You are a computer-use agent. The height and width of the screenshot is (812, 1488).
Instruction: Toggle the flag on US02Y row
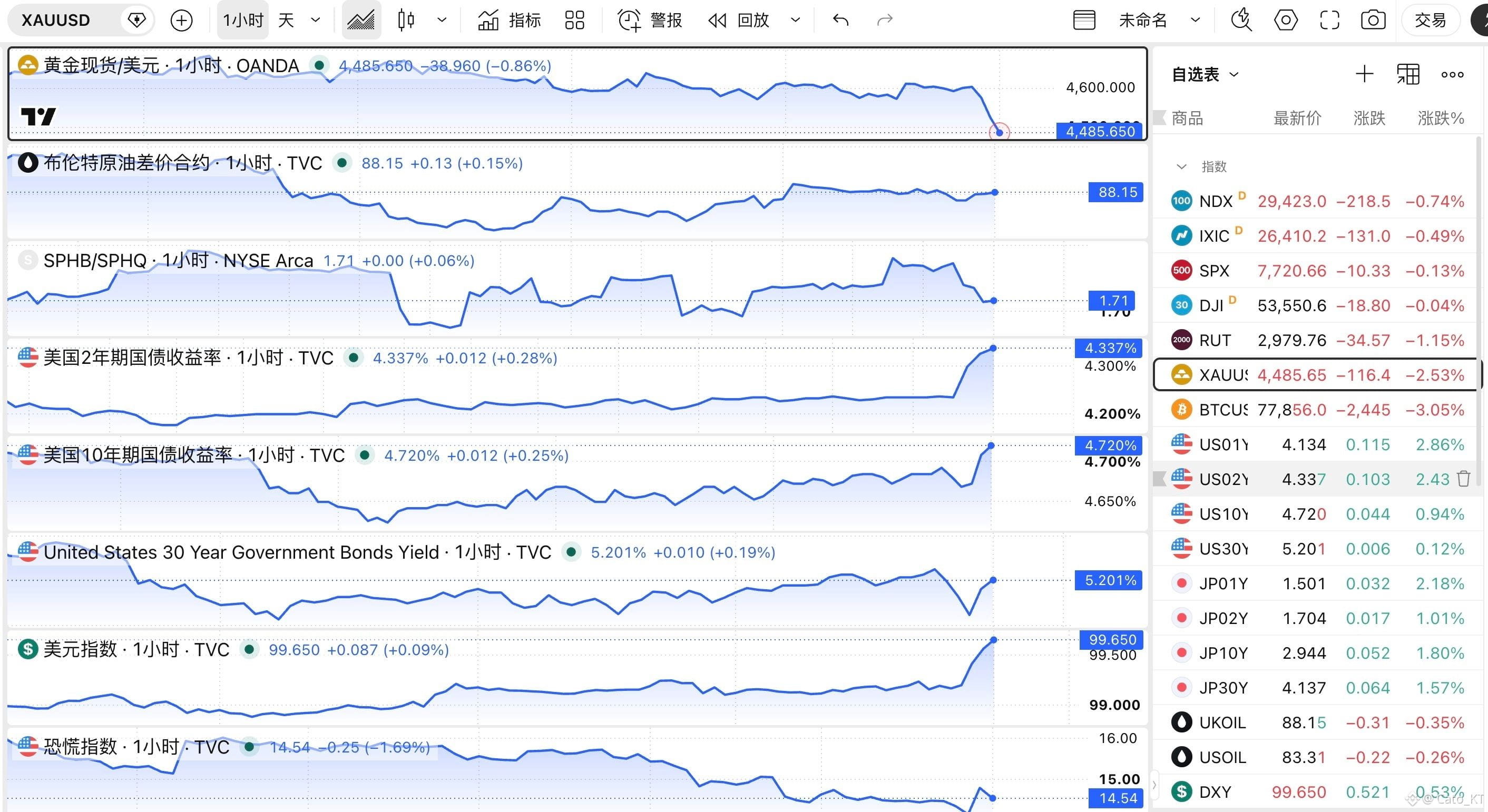pyautogui.click(x=1160, y=479)
